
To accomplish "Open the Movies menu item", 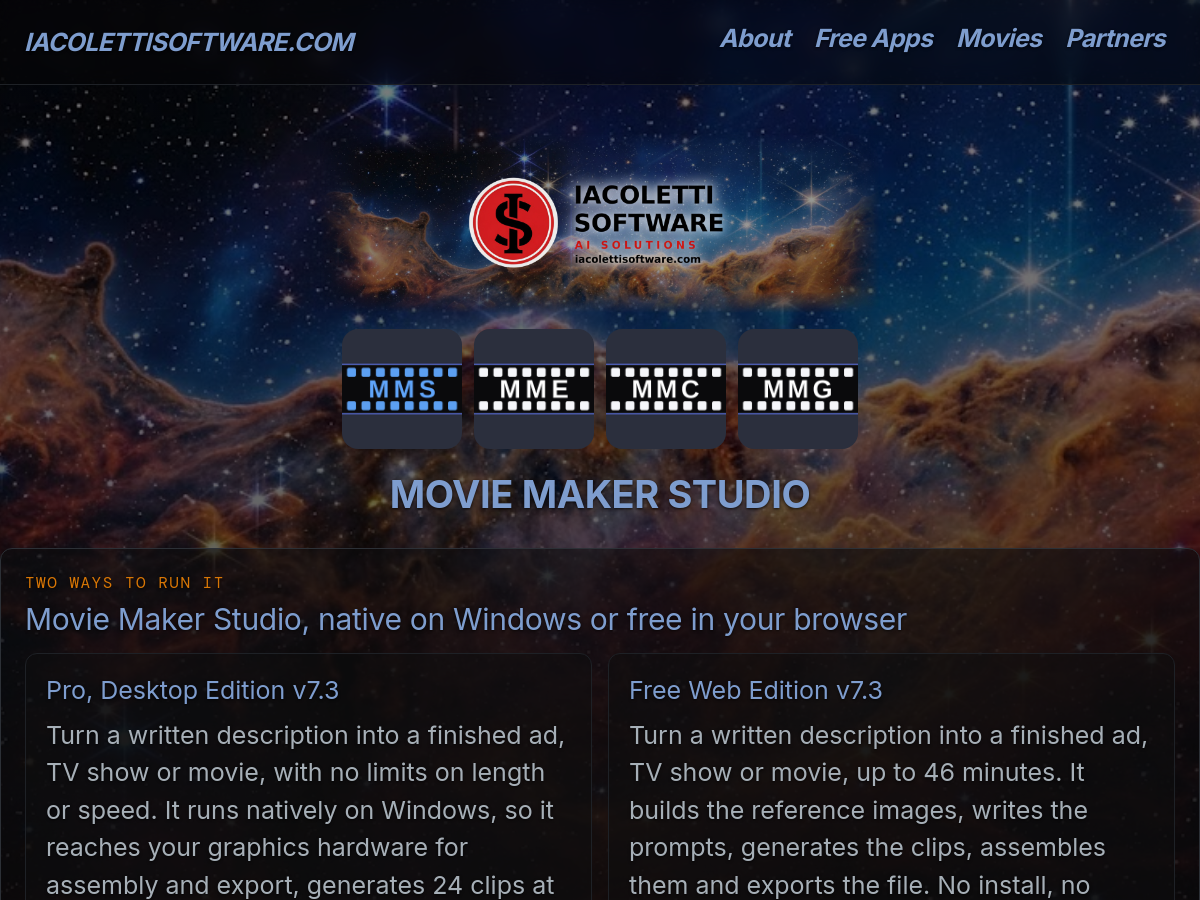I will click(1000, 39).
